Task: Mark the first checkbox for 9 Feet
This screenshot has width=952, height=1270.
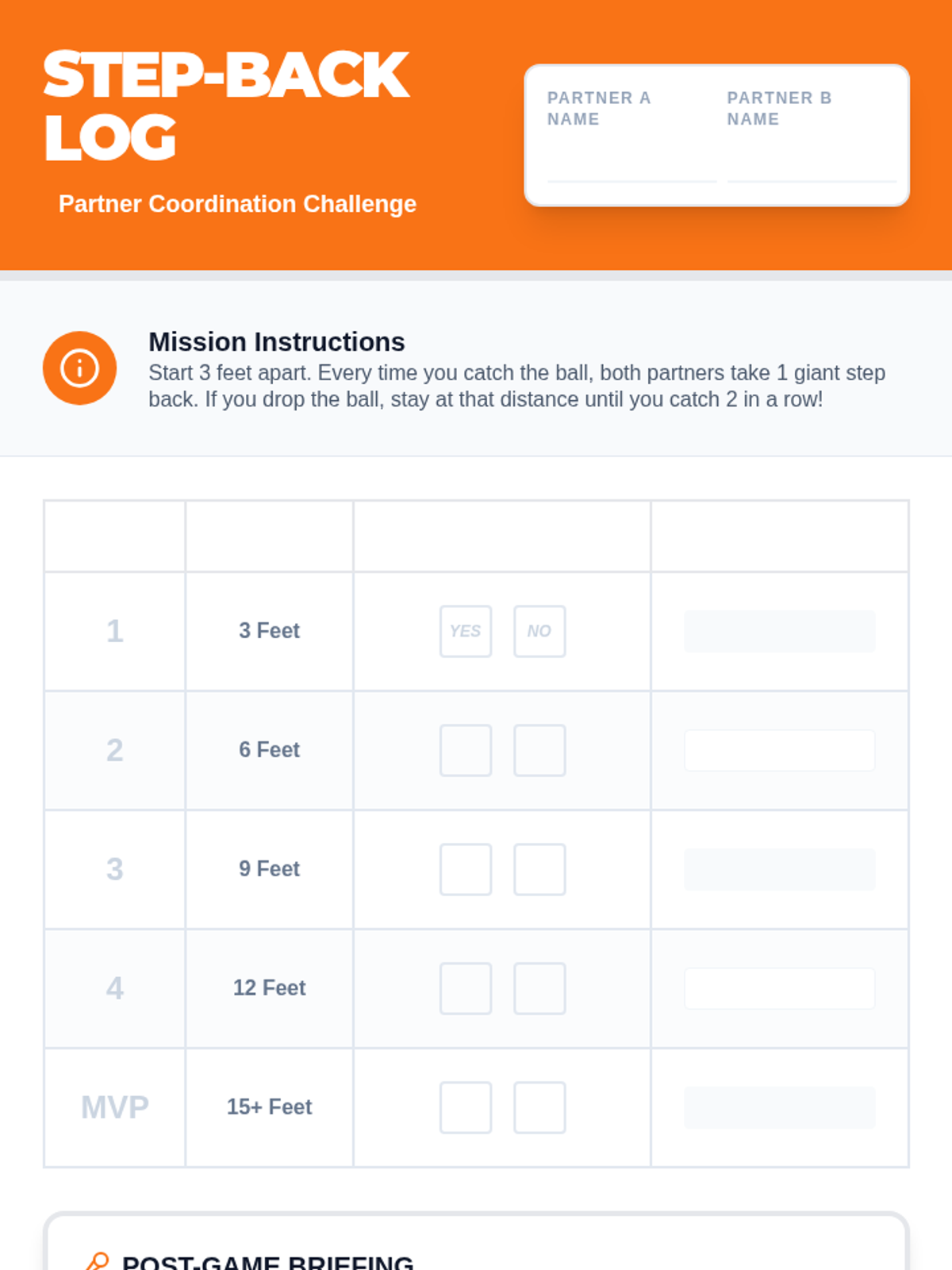Action: point(466,869)
